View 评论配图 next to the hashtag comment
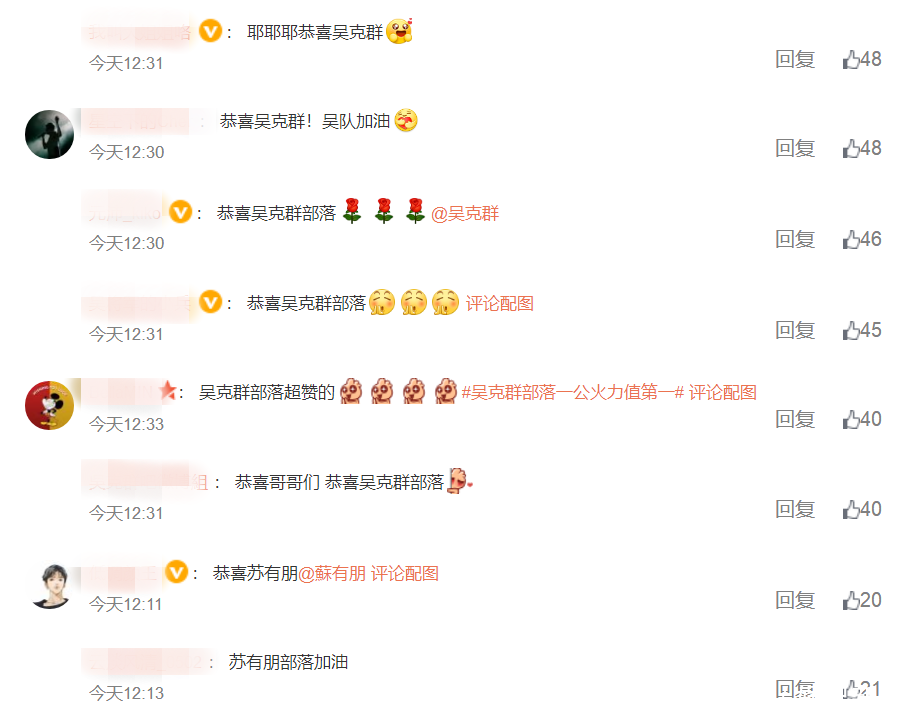910x716 pixels. (x=723, y=392)
